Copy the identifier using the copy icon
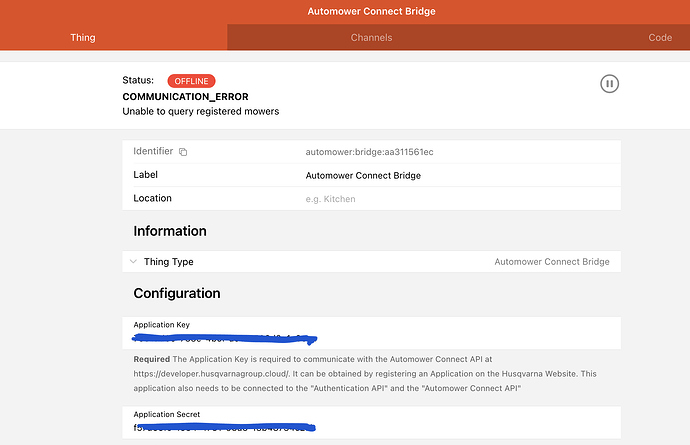This screenshot has height=445, width=690. coord(183,152)
